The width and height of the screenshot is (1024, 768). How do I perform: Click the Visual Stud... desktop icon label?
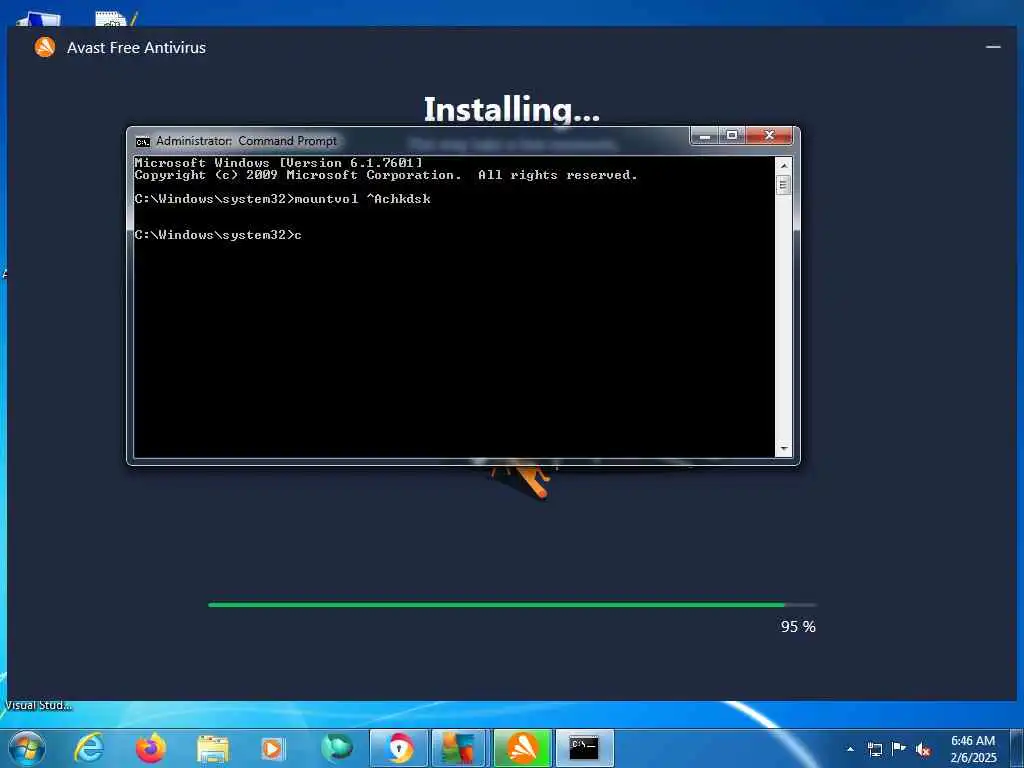point(38,705)
